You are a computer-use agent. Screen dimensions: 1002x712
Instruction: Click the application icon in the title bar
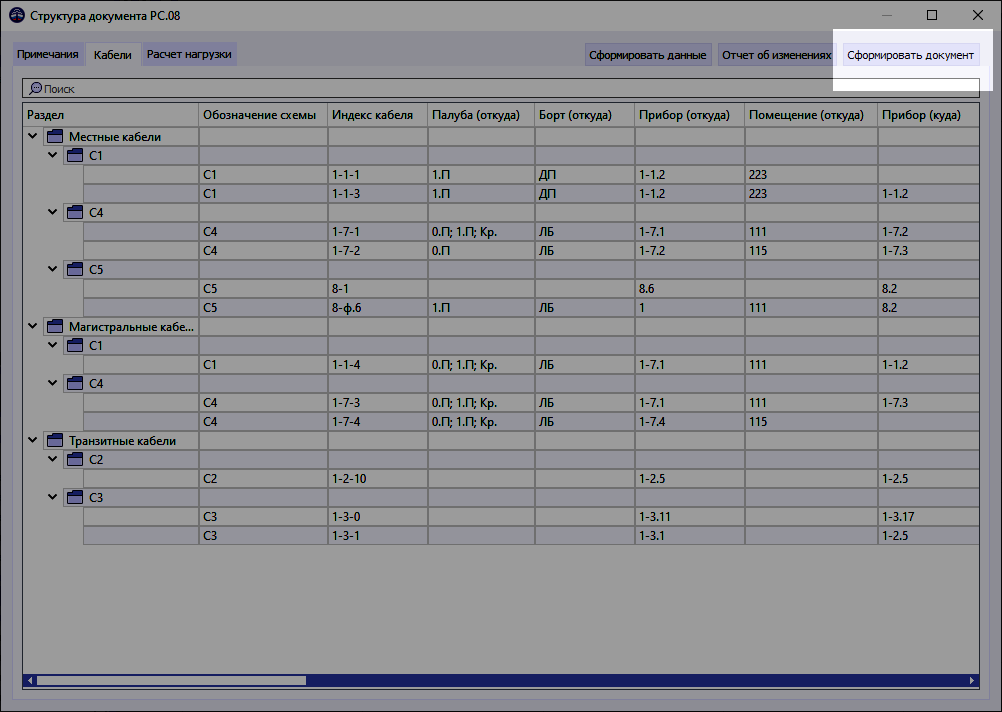pyautogui.click(x=15, y=15)
